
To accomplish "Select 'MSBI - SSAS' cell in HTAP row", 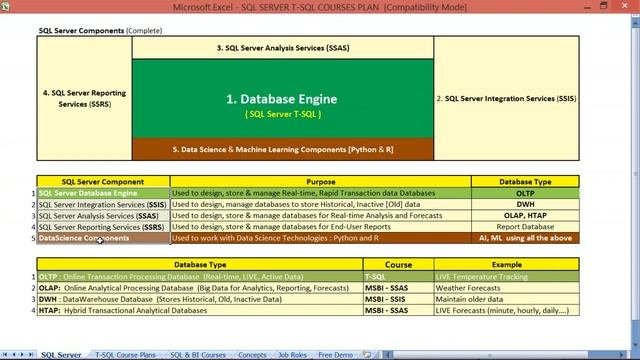I will [x=398, y=311].
